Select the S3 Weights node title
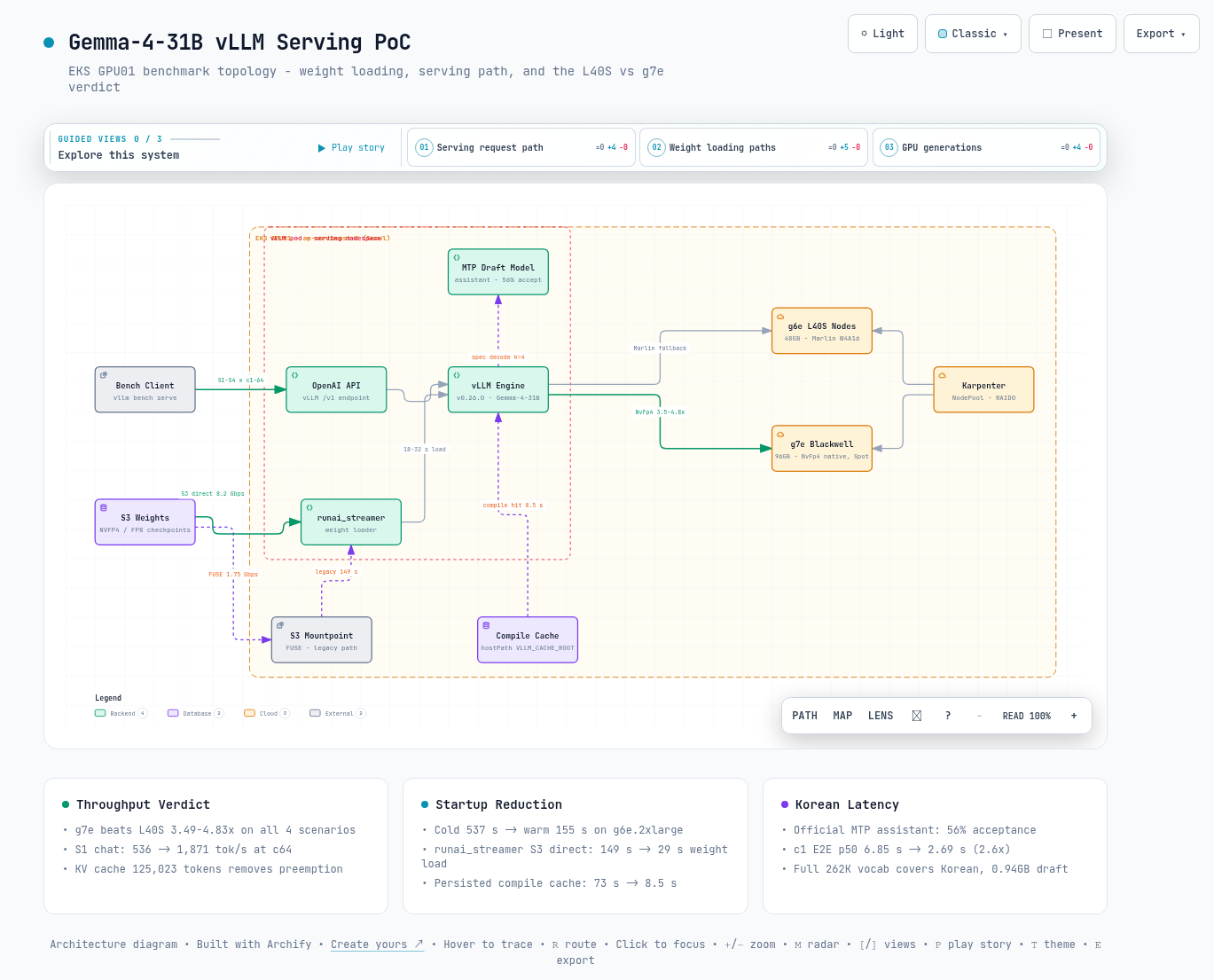Screen dimensions: 1214x980 click(145, 518)
